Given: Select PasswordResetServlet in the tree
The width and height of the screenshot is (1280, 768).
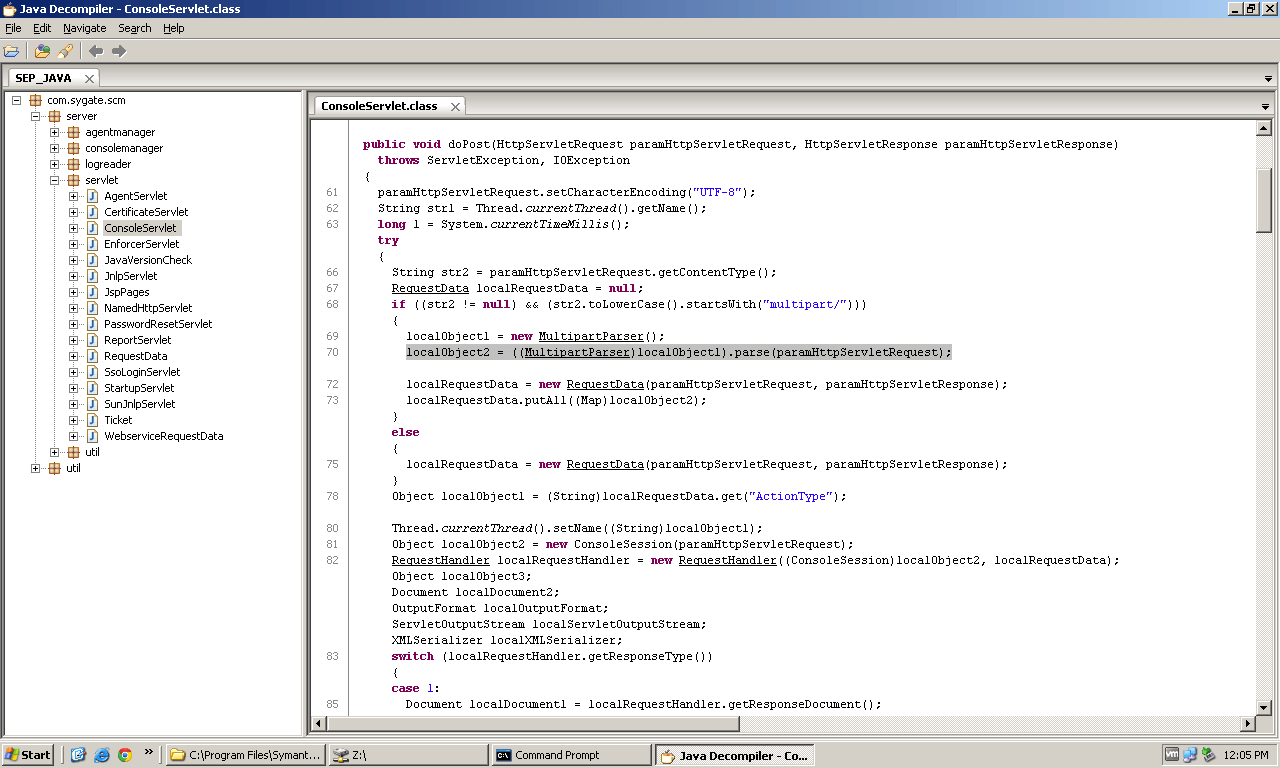Looking at the screenshot, I should coord(158,324).
